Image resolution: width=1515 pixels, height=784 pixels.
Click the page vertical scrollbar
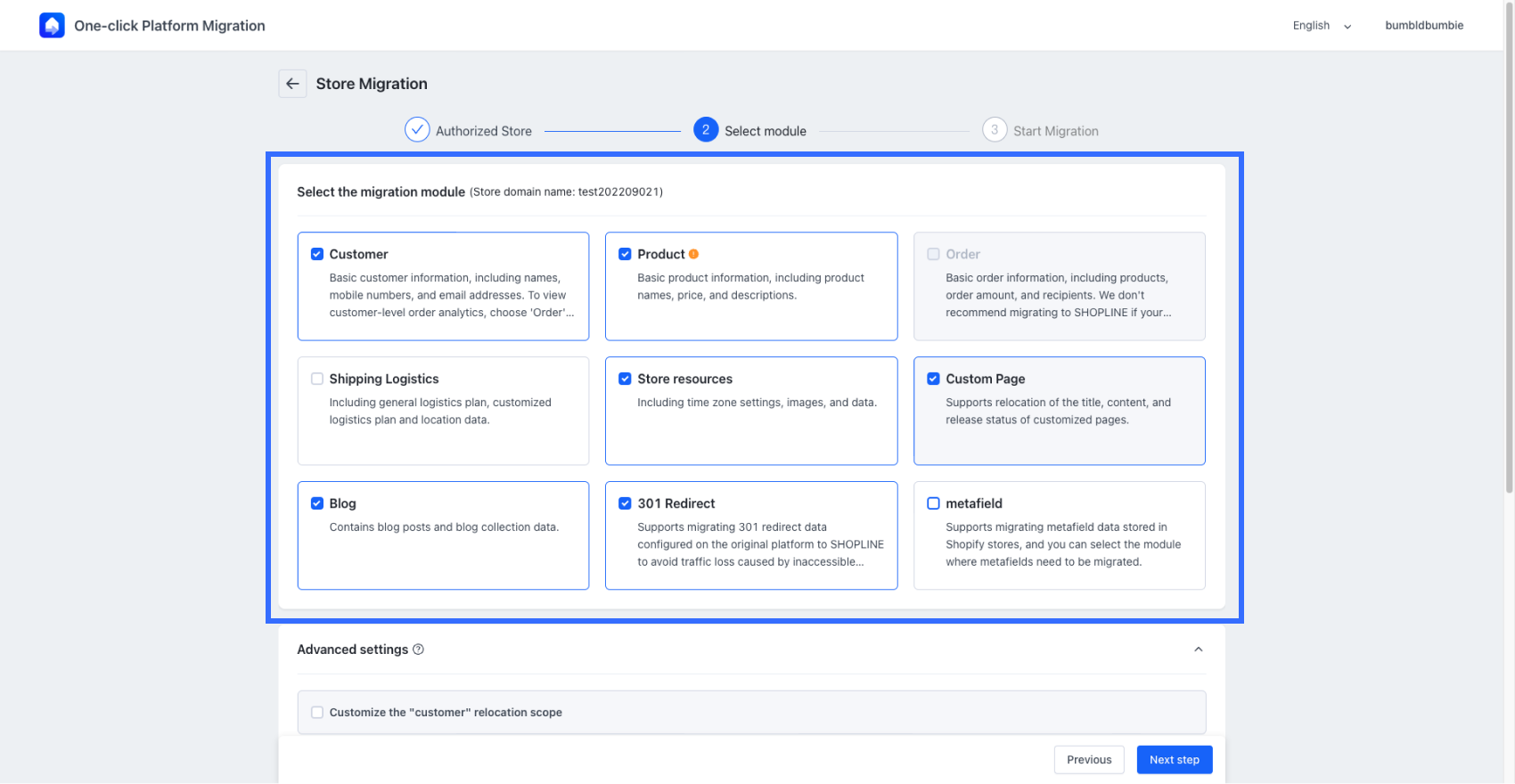pyautogui.click(x=1509, y=267)
